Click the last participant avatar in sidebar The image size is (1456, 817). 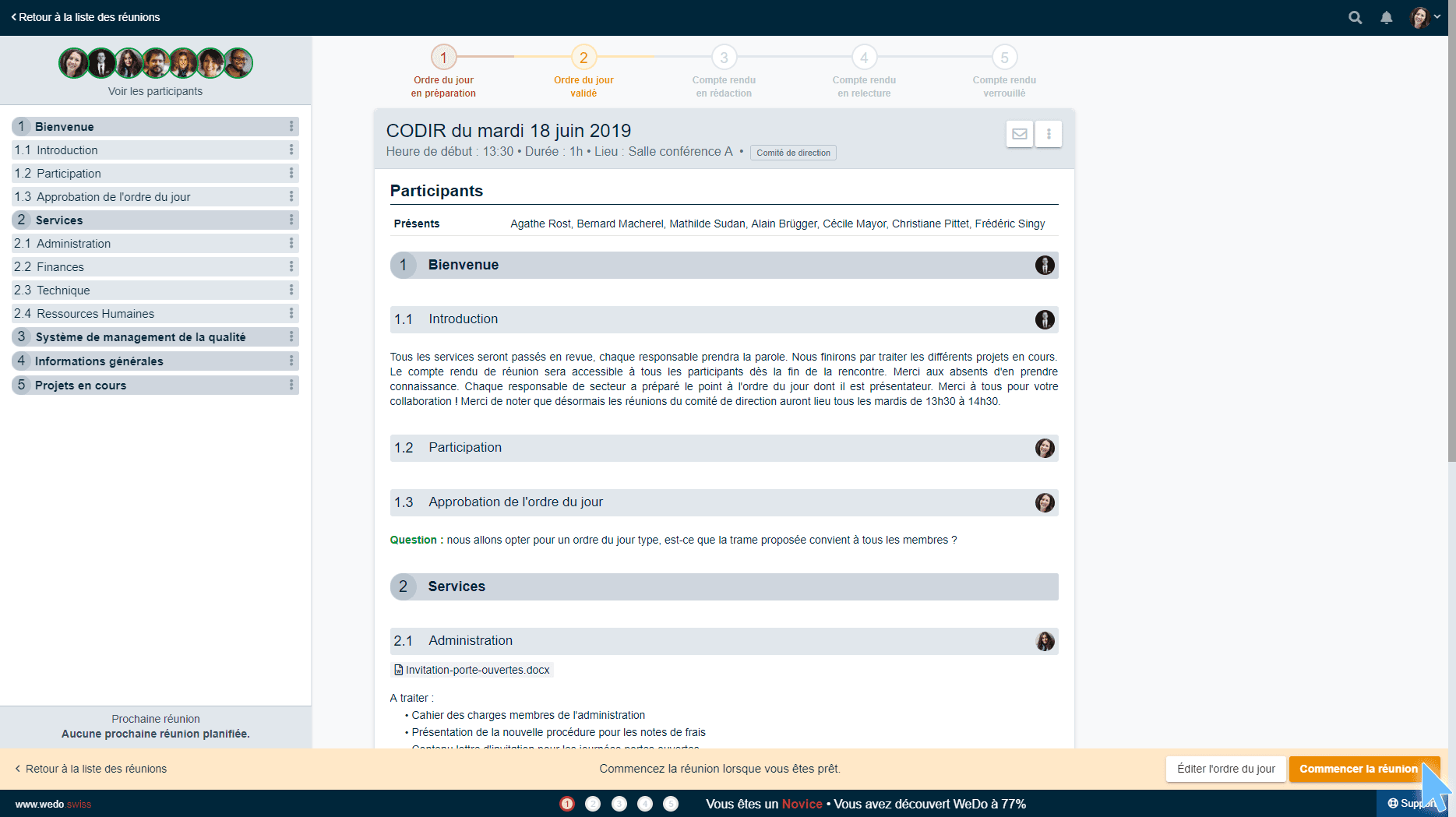238,63
